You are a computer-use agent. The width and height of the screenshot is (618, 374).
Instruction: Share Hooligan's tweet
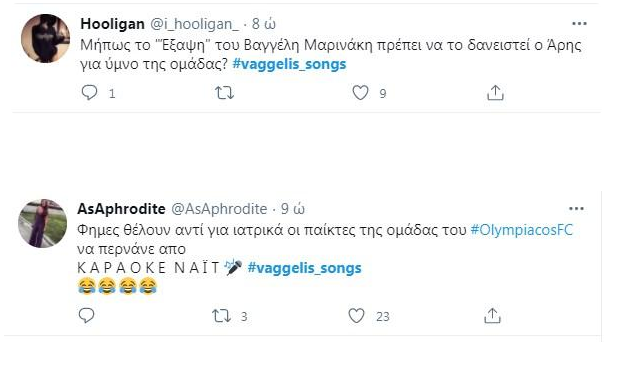pos(495,93)
